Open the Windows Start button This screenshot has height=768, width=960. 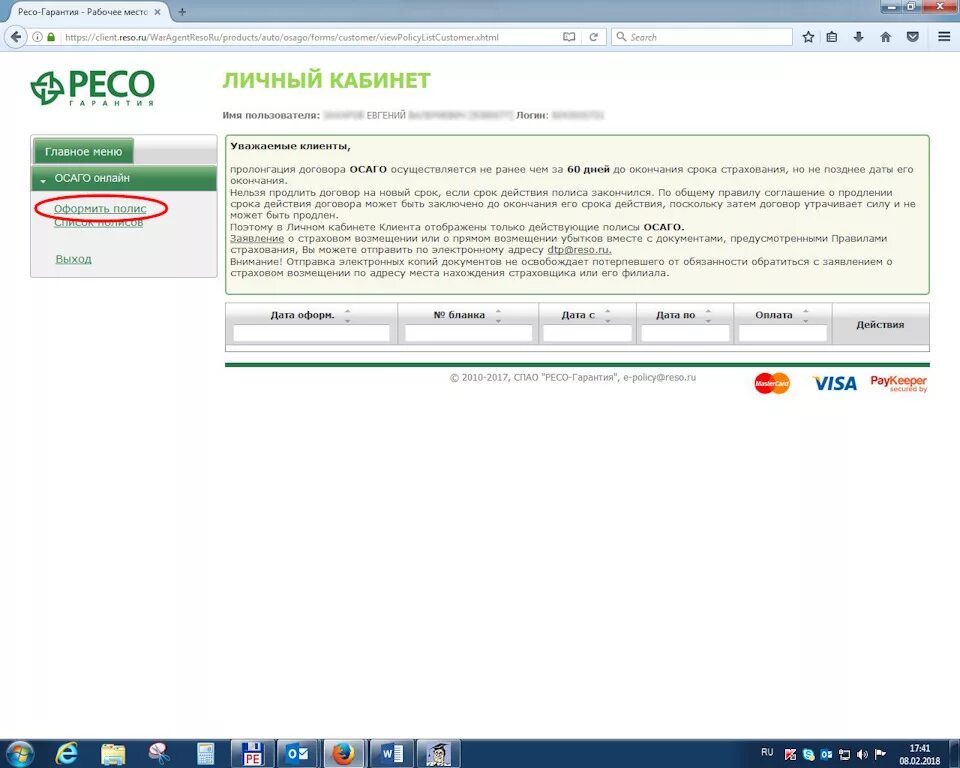pos(19,753)
